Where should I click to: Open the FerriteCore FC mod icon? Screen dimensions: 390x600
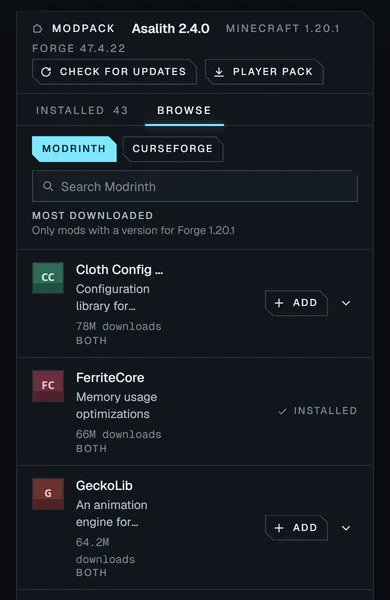pos(48,386)
